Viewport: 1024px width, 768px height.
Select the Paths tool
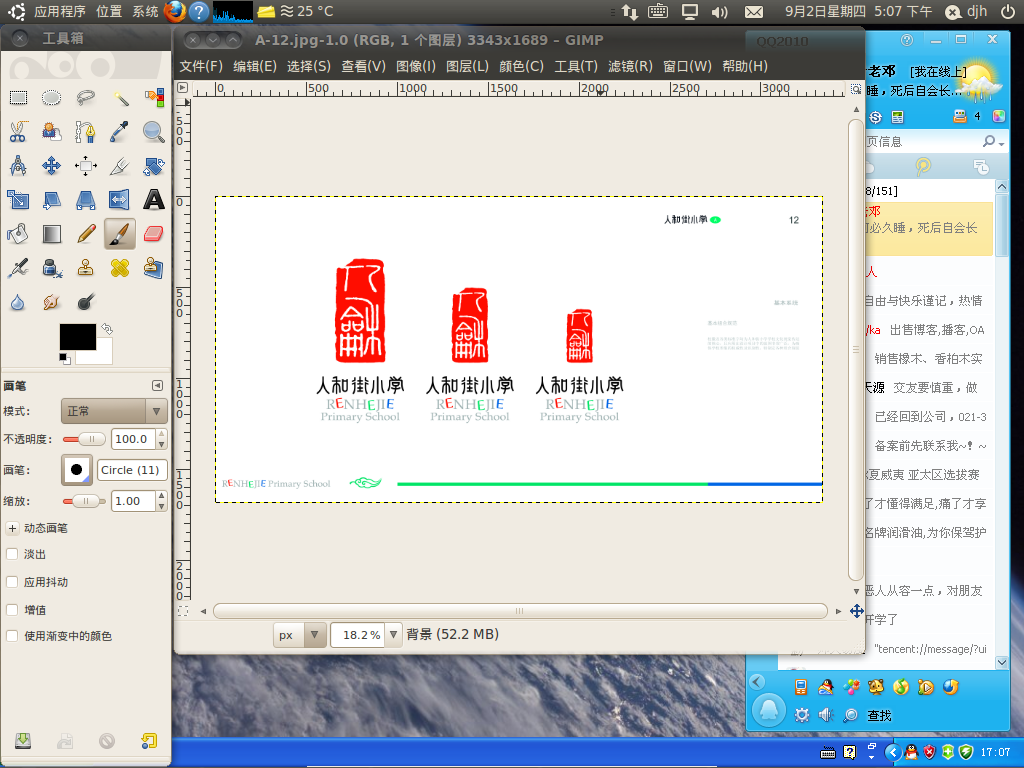pos(86,132)
